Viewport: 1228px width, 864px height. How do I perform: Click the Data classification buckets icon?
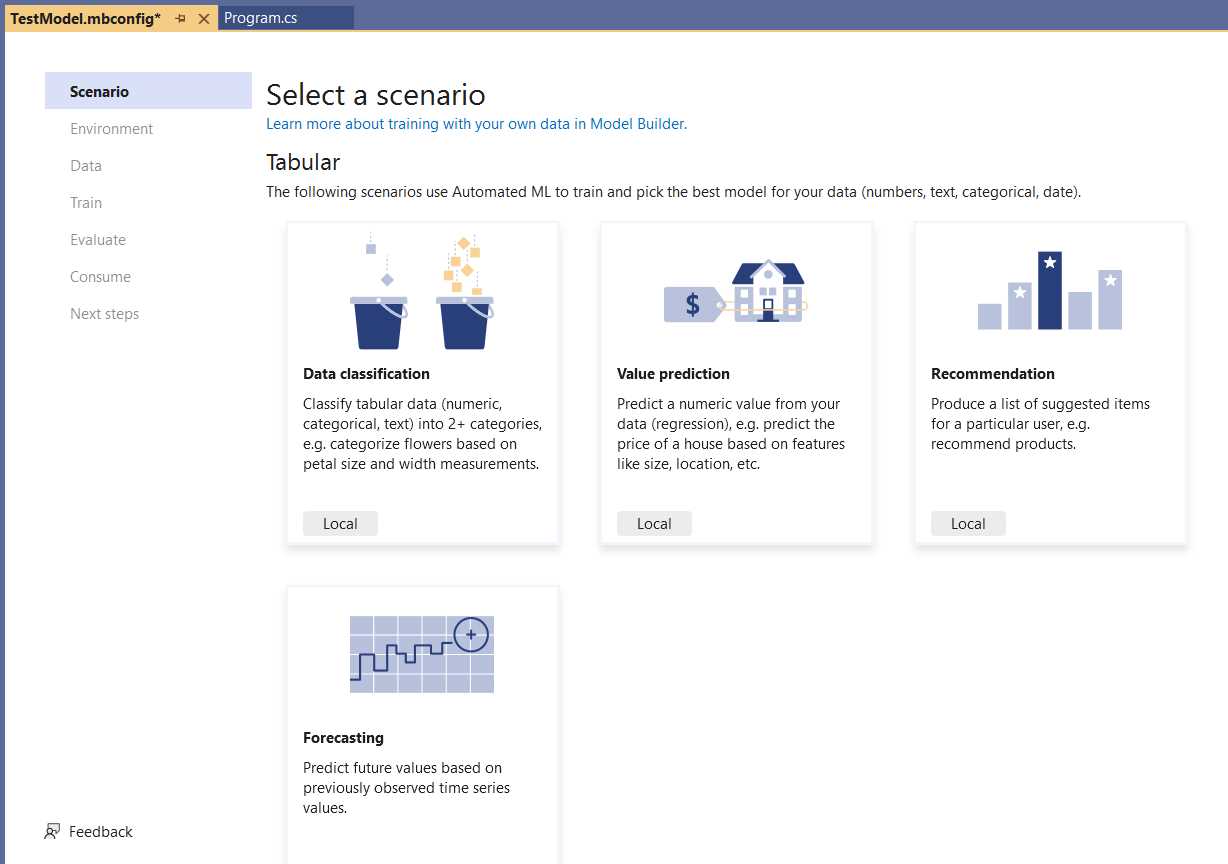pyautogui.click(x=420, y=290)
